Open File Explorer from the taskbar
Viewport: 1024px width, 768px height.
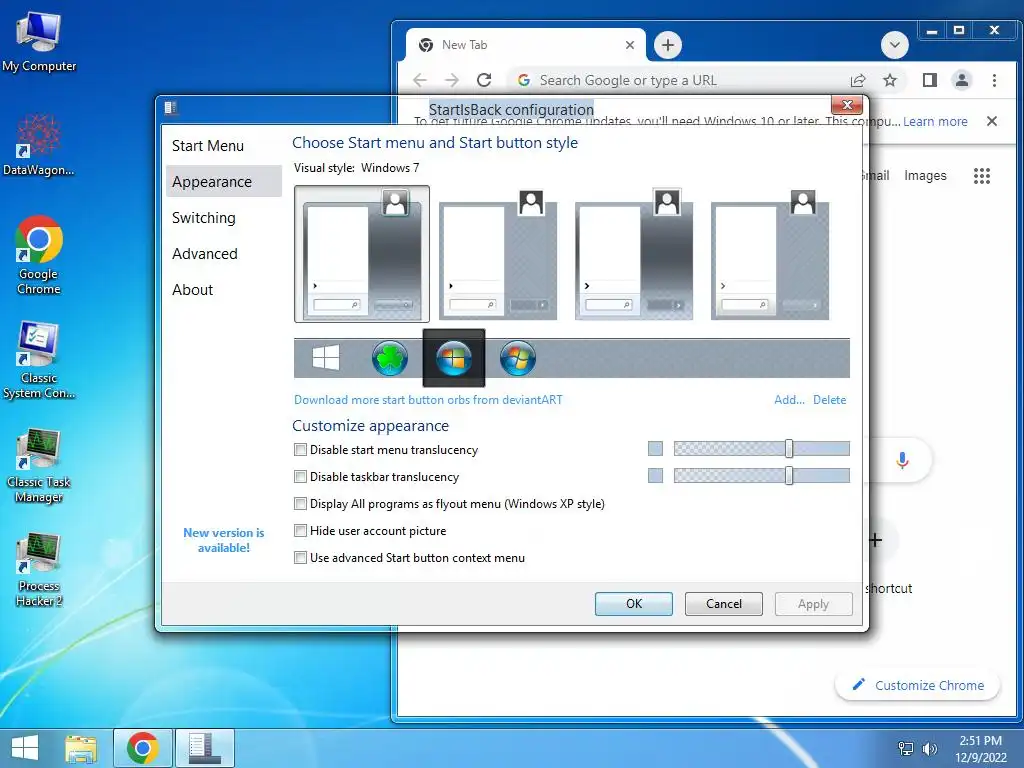pos(81,748)
